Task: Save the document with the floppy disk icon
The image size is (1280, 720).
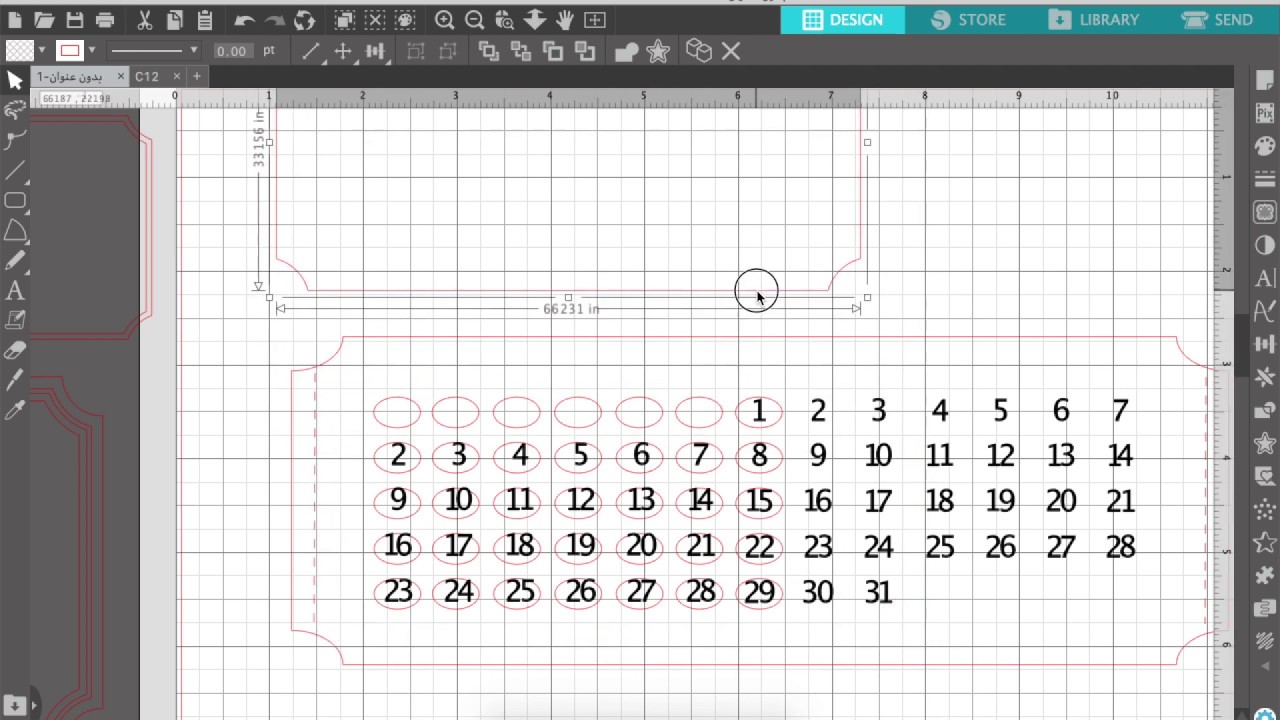Action: click(x=75, y=19)
